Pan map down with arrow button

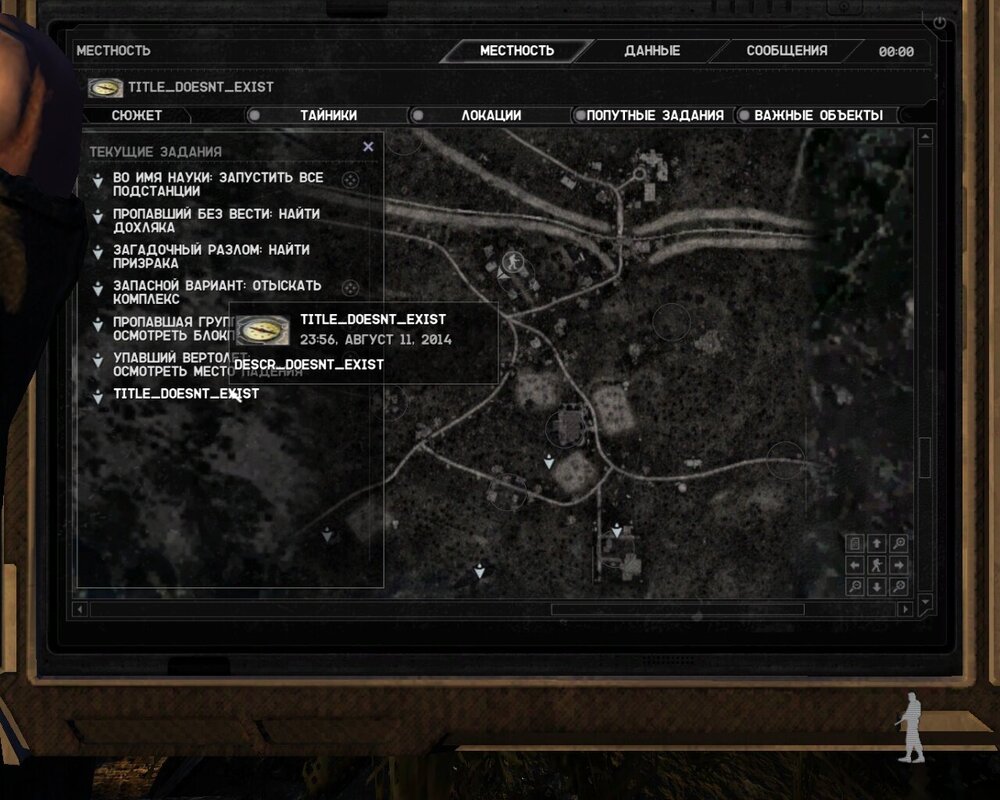pos(877,586)
